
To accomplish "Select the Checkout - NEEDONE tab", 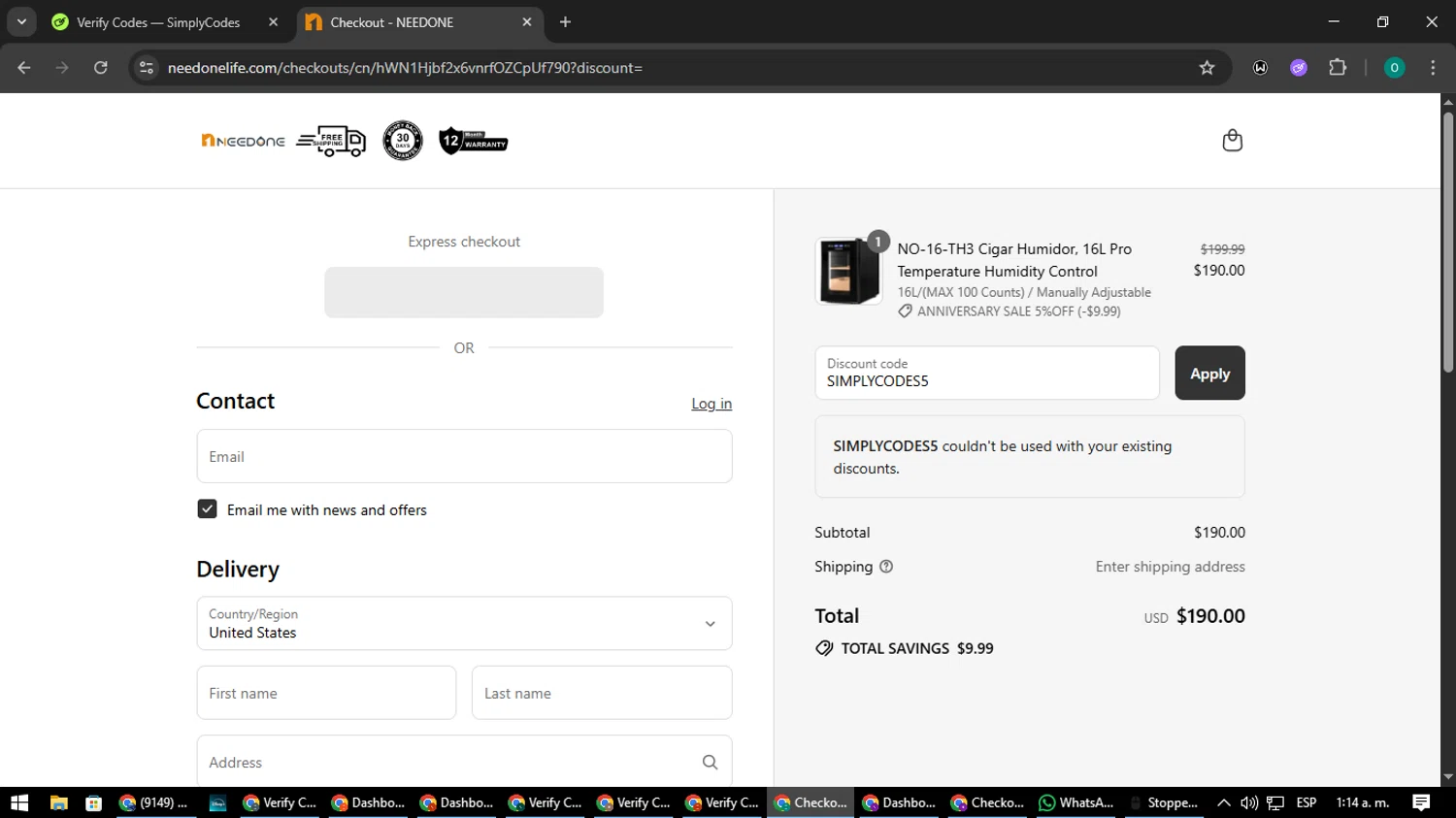I will click(418, 22).
